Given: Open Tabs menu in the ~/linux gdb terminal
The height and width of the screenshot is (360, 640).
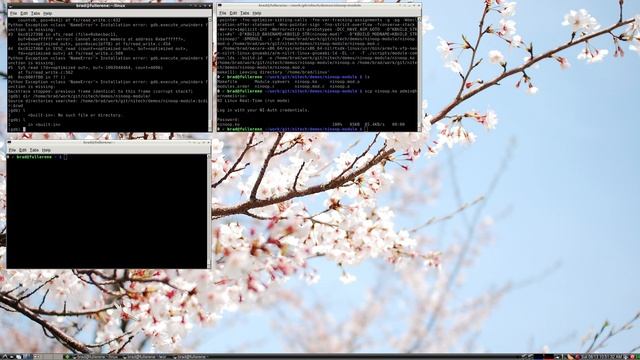Looking at the screenshot, I should pos(36,13).
